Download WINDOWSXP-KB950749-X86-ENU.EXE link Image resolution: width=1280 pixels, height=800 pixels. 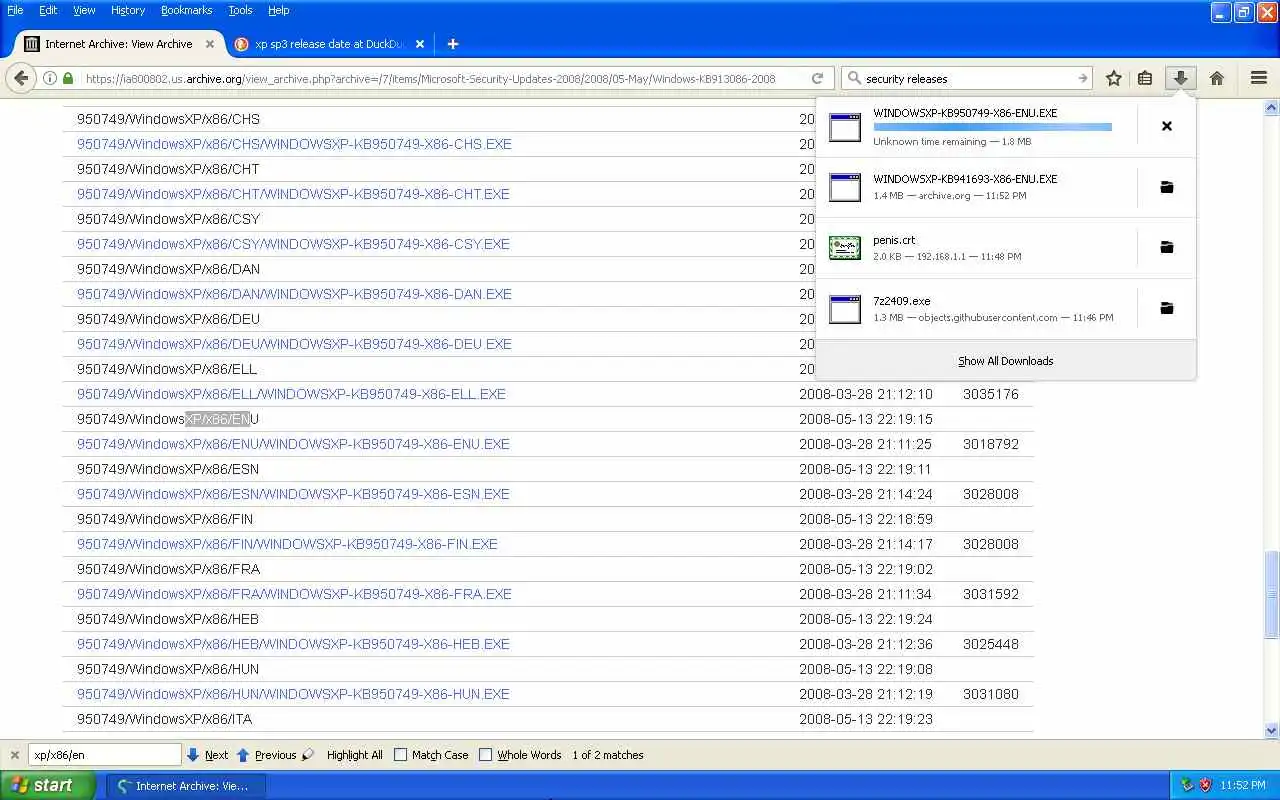[x=293, y=444]
